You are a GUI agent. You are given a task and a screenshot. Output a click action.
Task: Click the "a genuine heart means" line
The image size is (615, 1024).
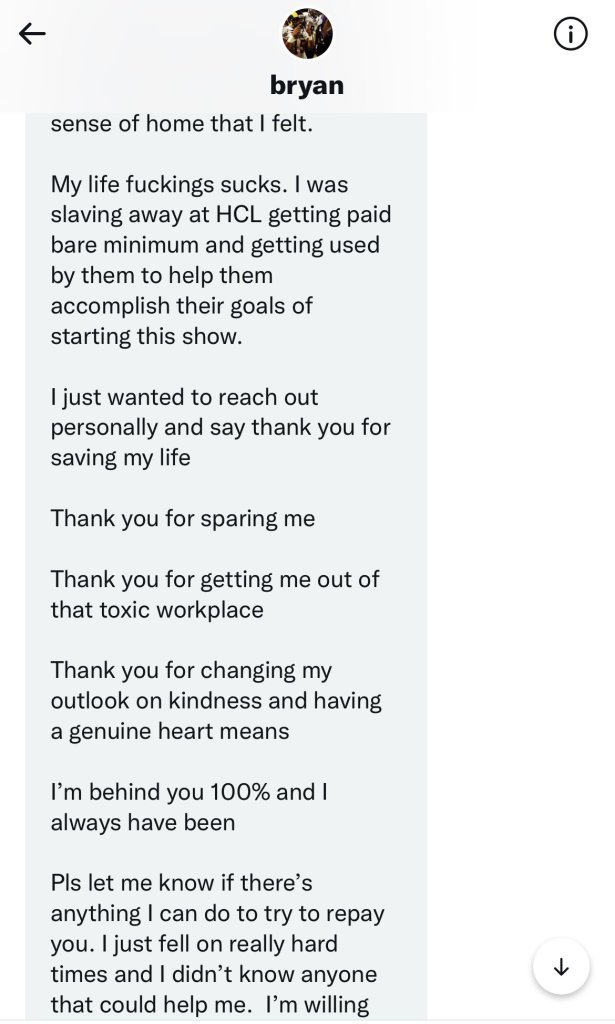(170, 731)
